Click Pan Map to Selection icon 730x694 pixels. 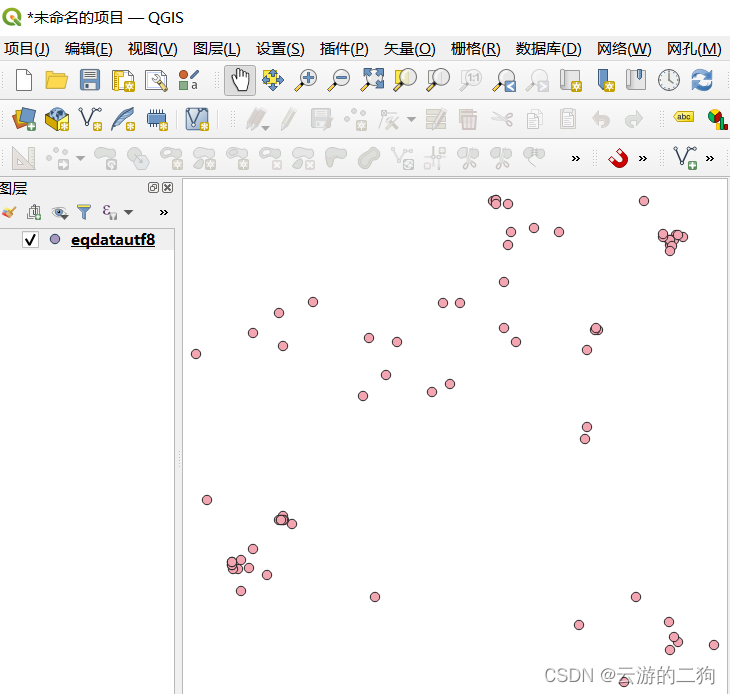pos(273,80)
